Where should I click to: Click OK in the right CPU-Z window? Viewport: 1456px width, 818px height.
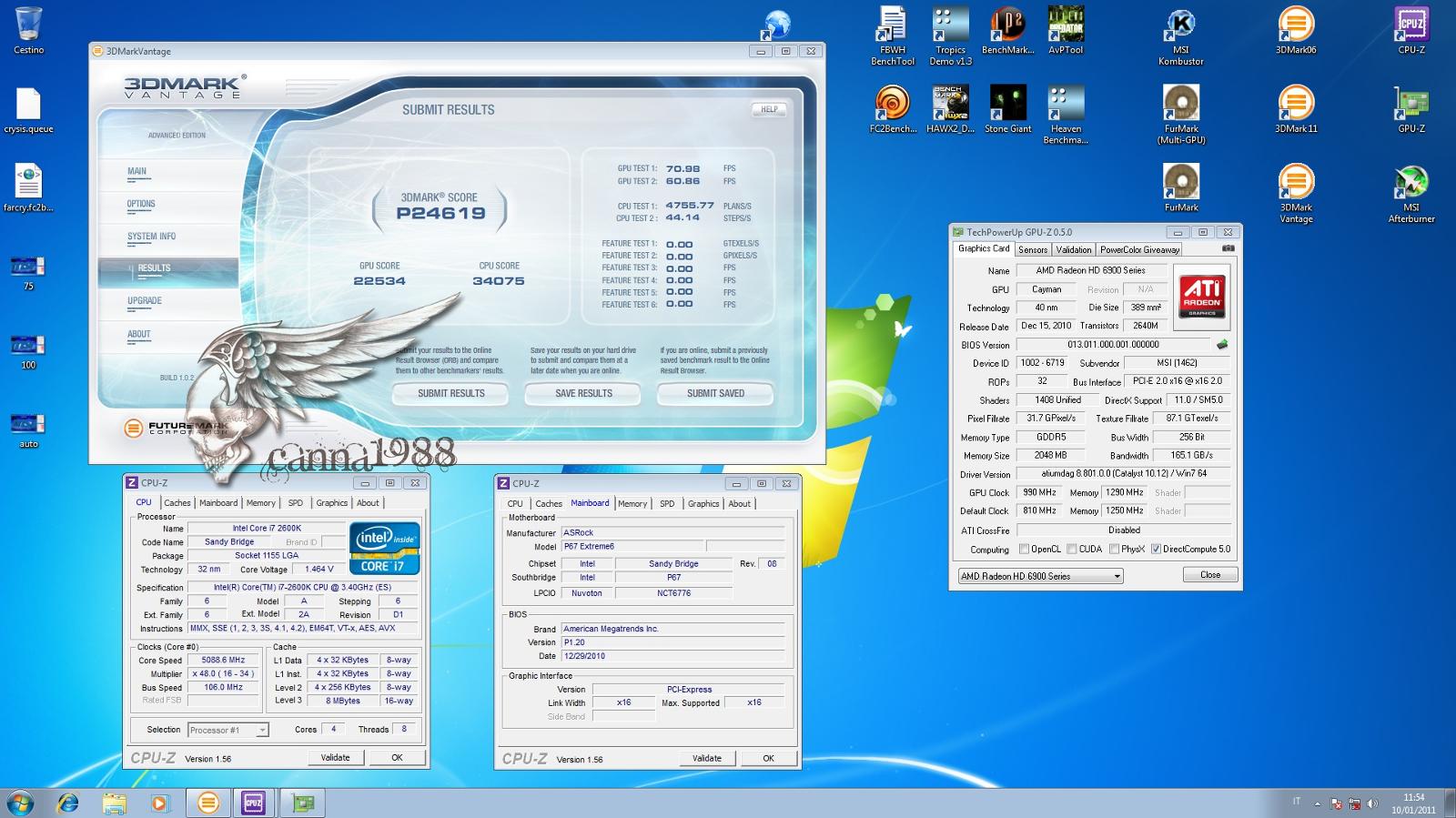(x=768, y=758)
